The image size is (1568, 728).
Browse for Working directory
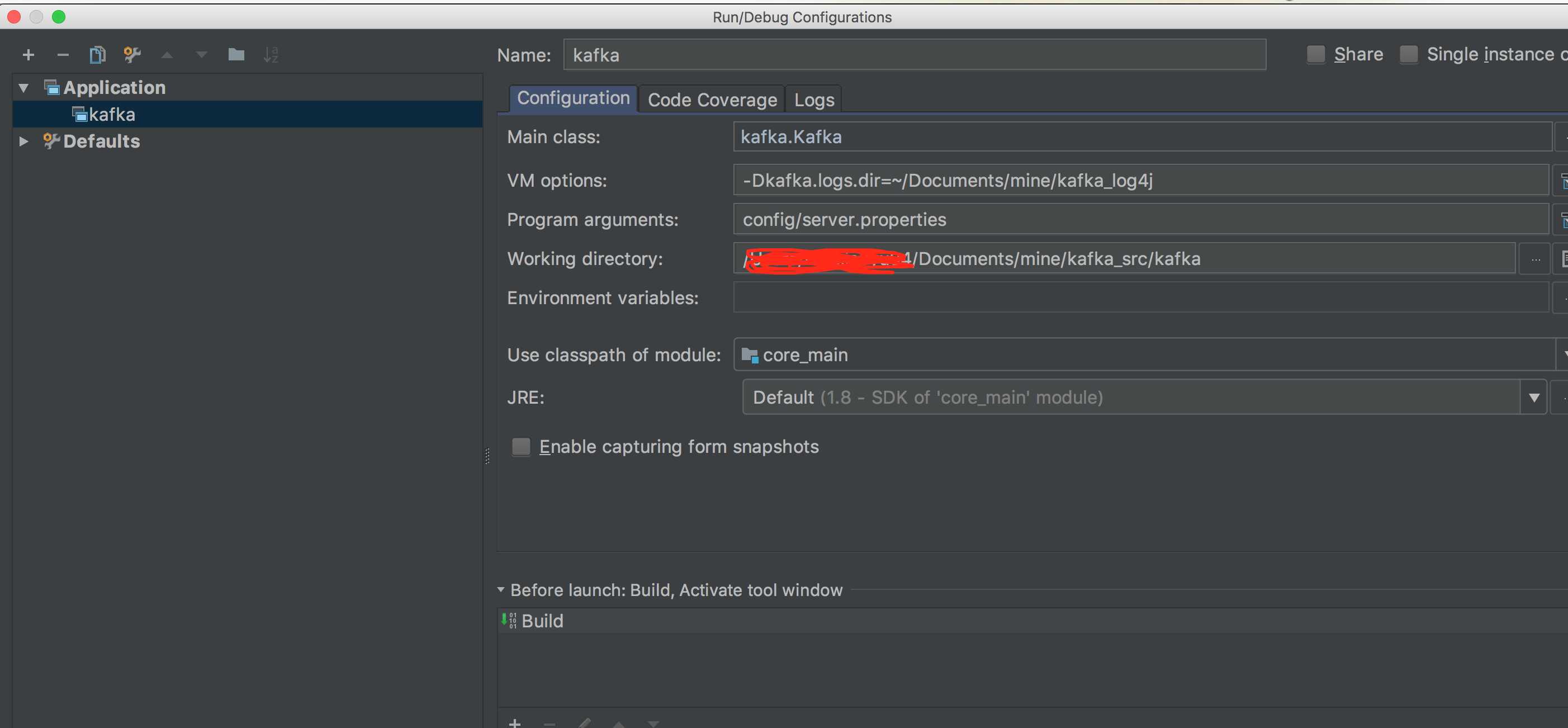pos(1535,259)
